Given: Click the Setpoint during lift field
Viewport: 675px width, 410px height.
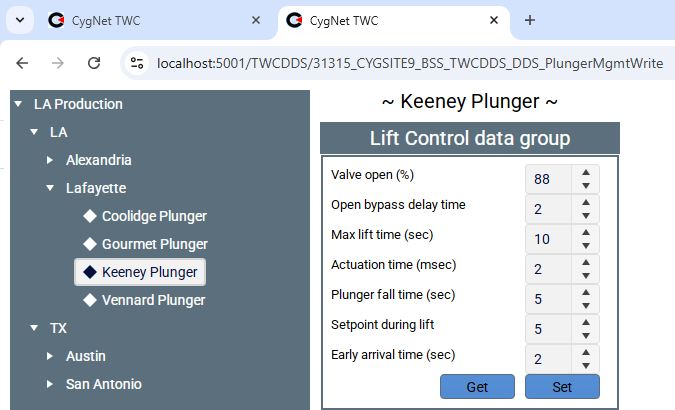Looking at the screenshot, I should coord(548,329).
